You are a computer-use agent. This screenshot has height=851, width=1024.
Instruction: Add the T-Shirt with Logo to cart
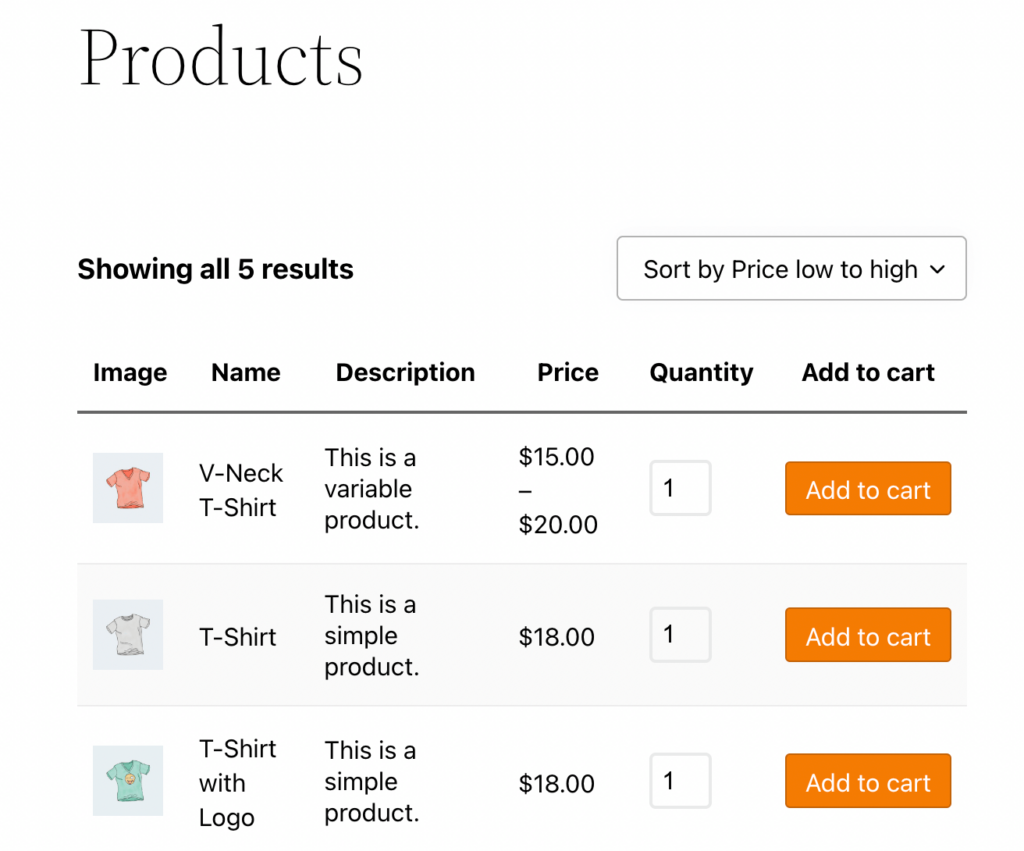pos(867,781)
